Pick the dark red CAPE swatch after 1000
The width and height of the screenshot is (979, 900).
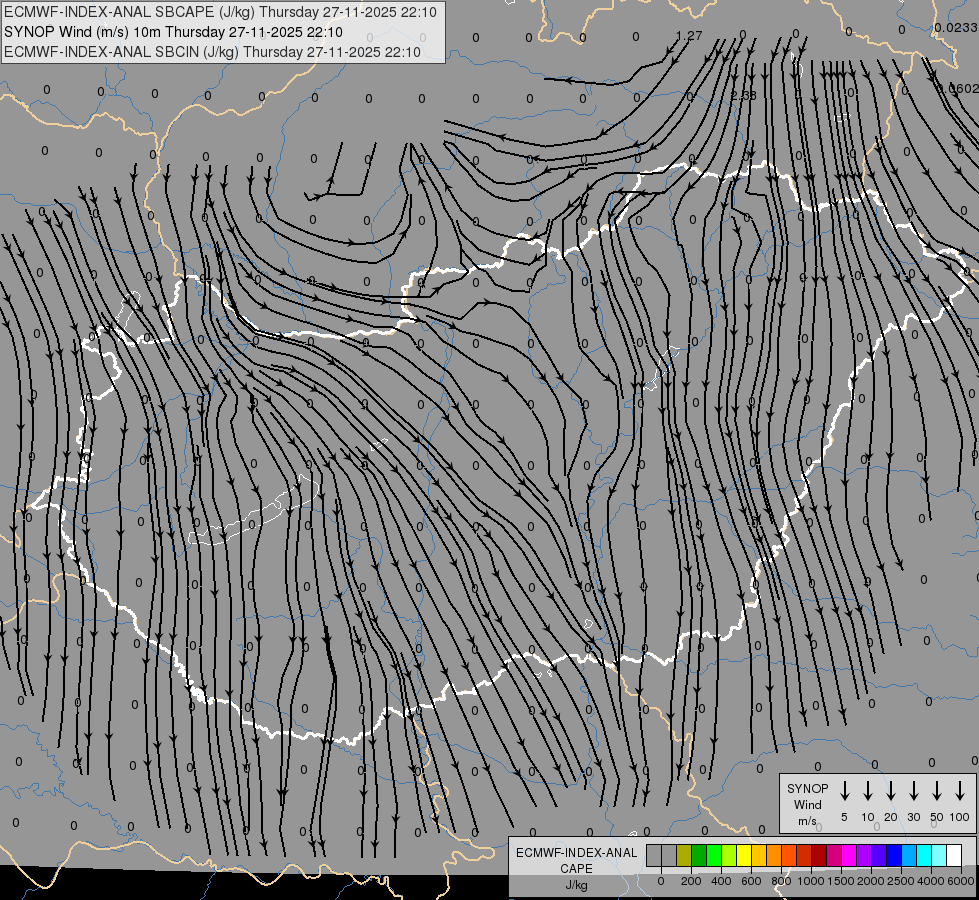coord(819,856)
